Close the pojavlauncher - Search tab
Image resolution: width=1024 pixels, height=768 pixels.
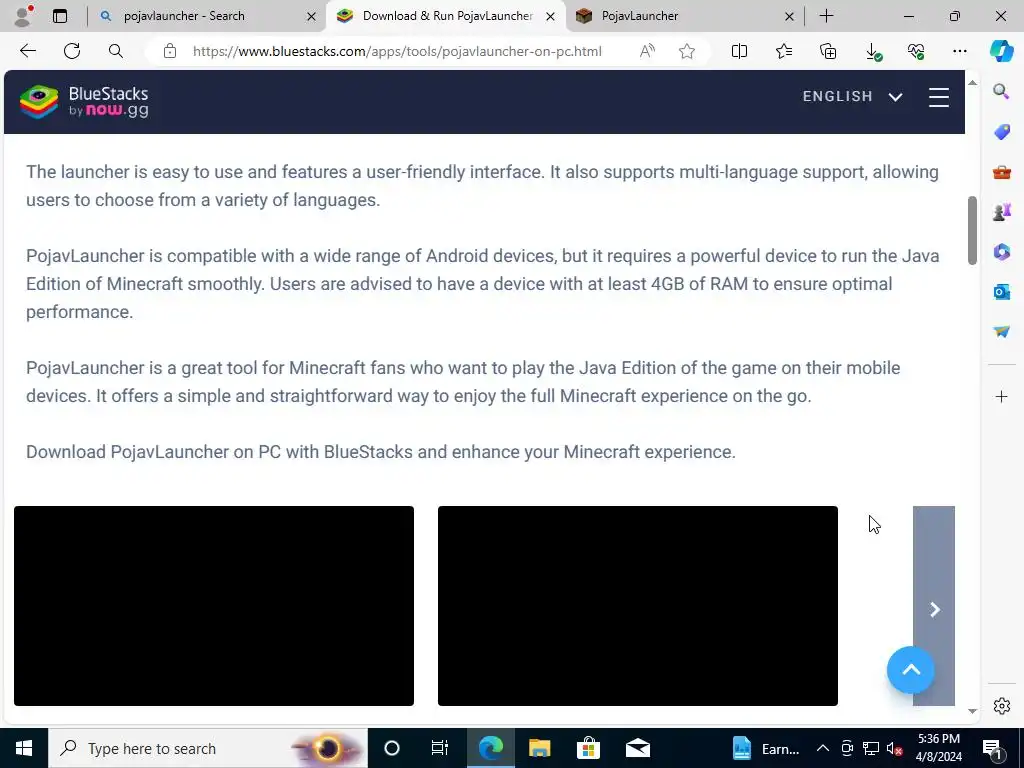click(312, 16)
